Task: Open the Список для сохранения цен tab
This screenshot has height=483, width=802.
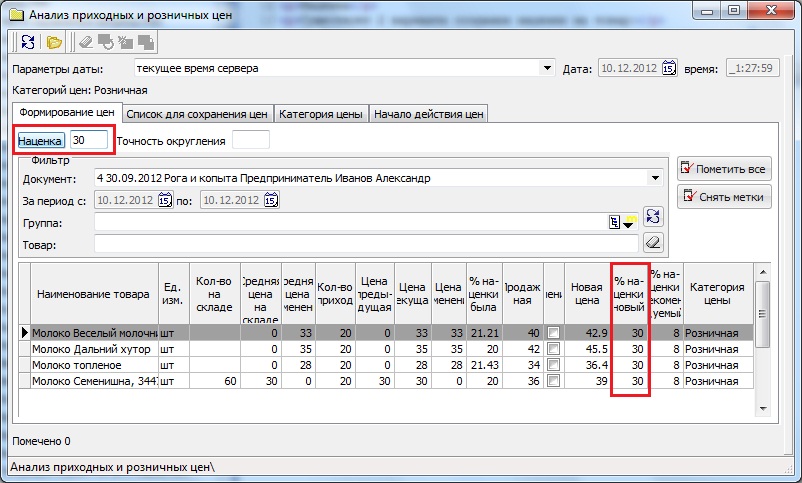Action: tap(197, 114)
